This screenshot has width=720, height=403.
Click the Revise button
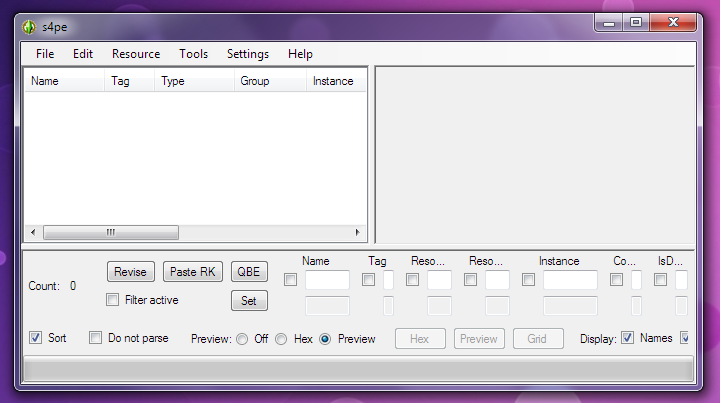coord(130,272)
